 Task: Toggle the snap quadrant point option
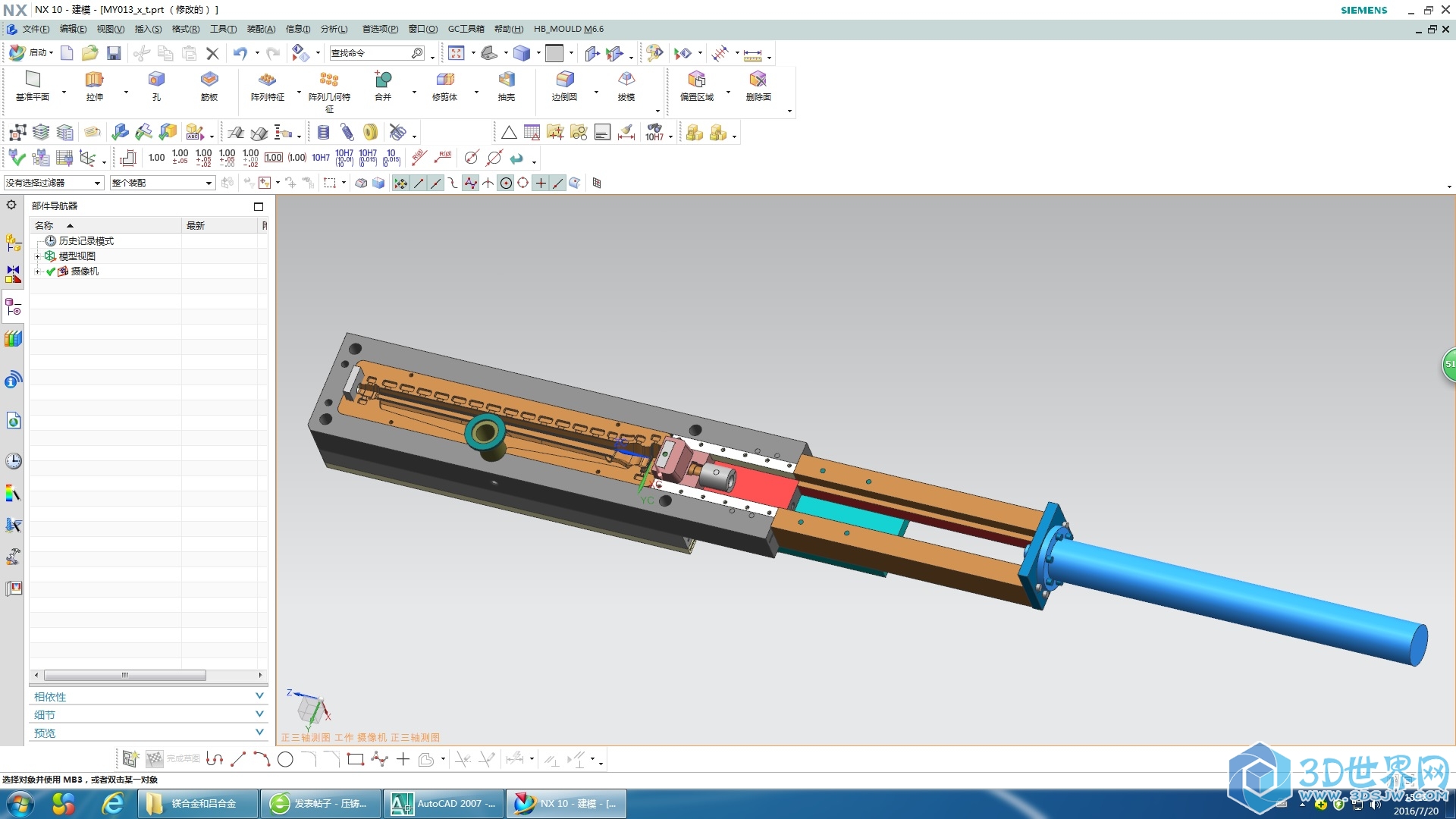coord(523,183)
